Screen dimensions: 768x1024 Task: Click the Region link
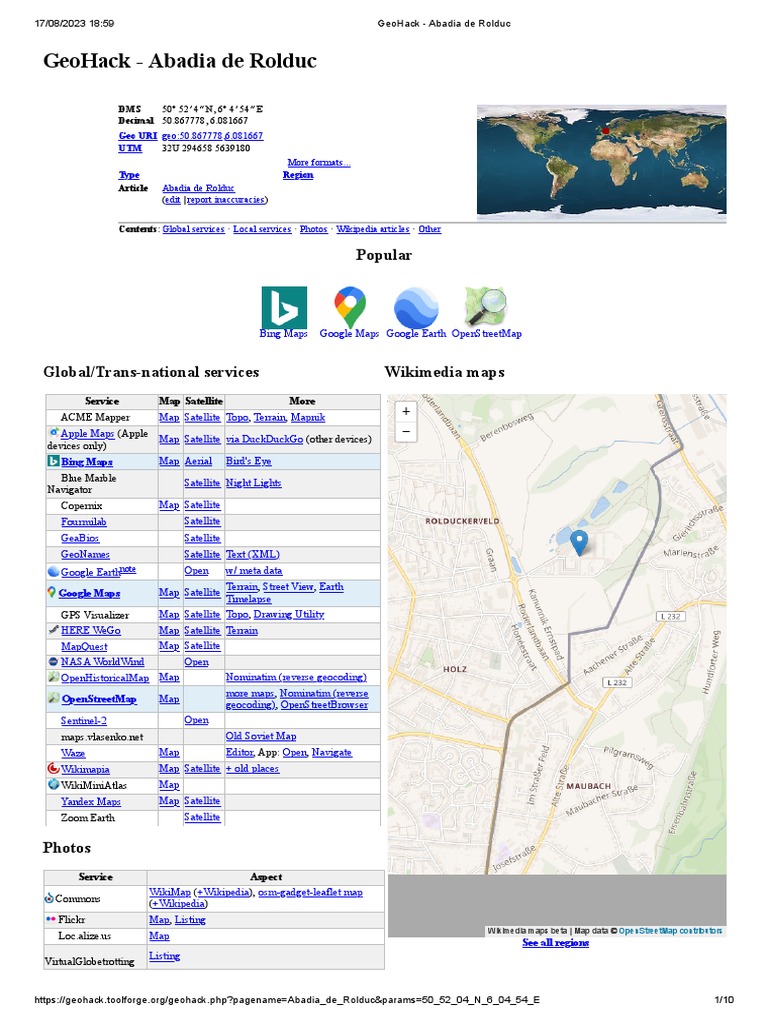pyautogui.click(x=298, y=175)
